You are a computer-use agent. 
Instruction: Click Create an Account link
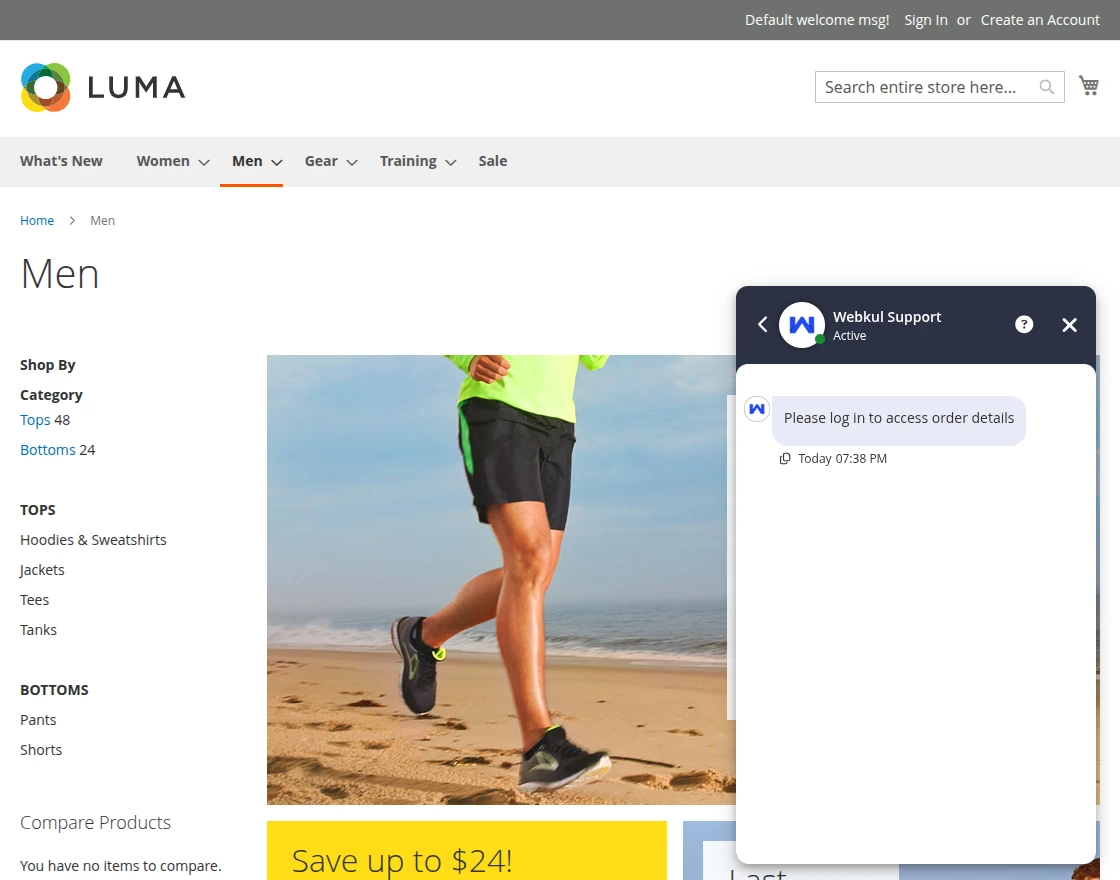[x=1040, y=20]
